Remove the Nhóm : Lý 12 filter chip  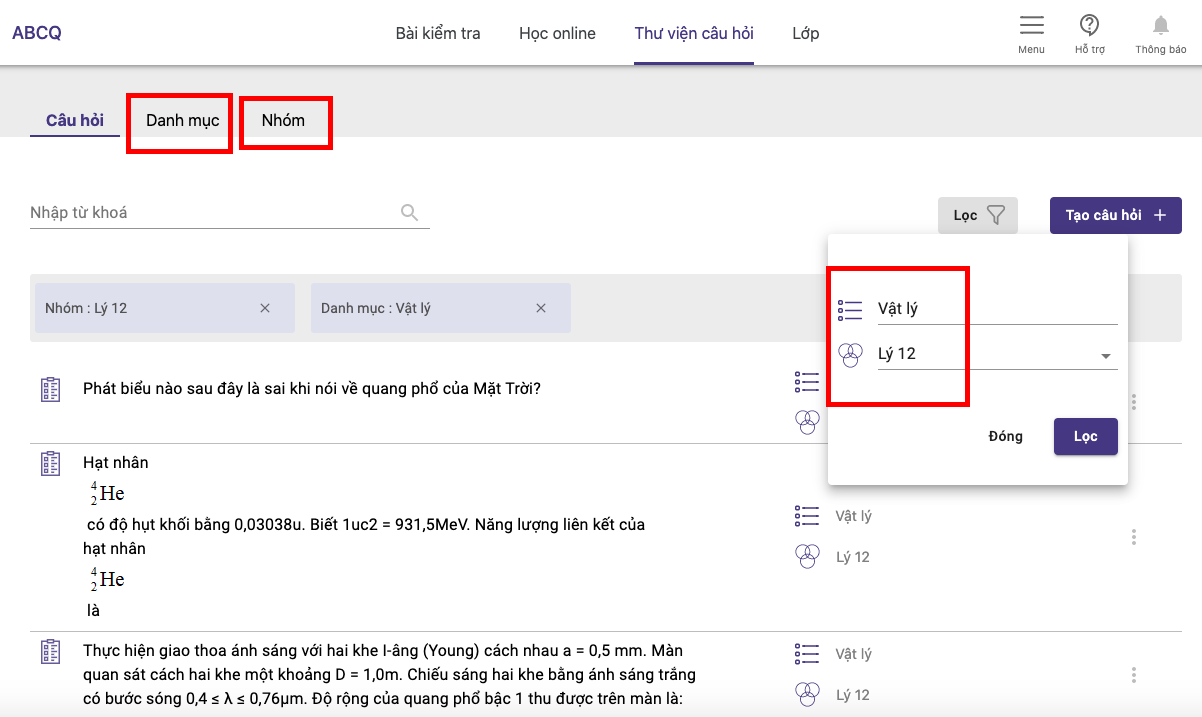point(265,308)
